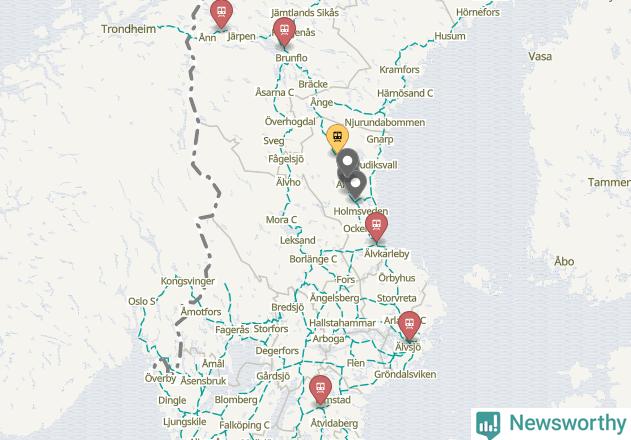Select the red train marker above Åtvidaberg
631x440 pixels.
click(320, 390)
